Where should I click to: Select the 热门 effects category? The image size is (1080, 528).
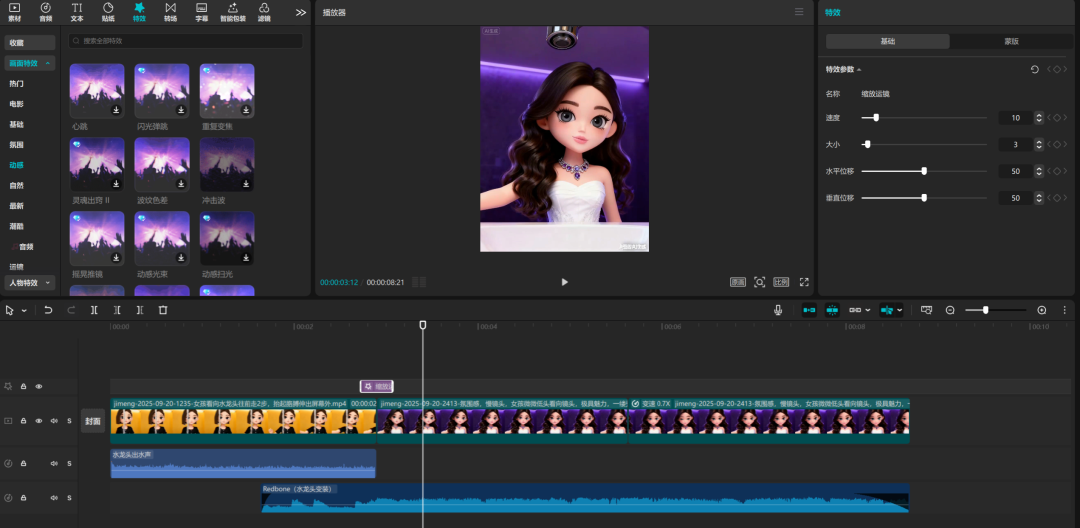tap(17, 84)
